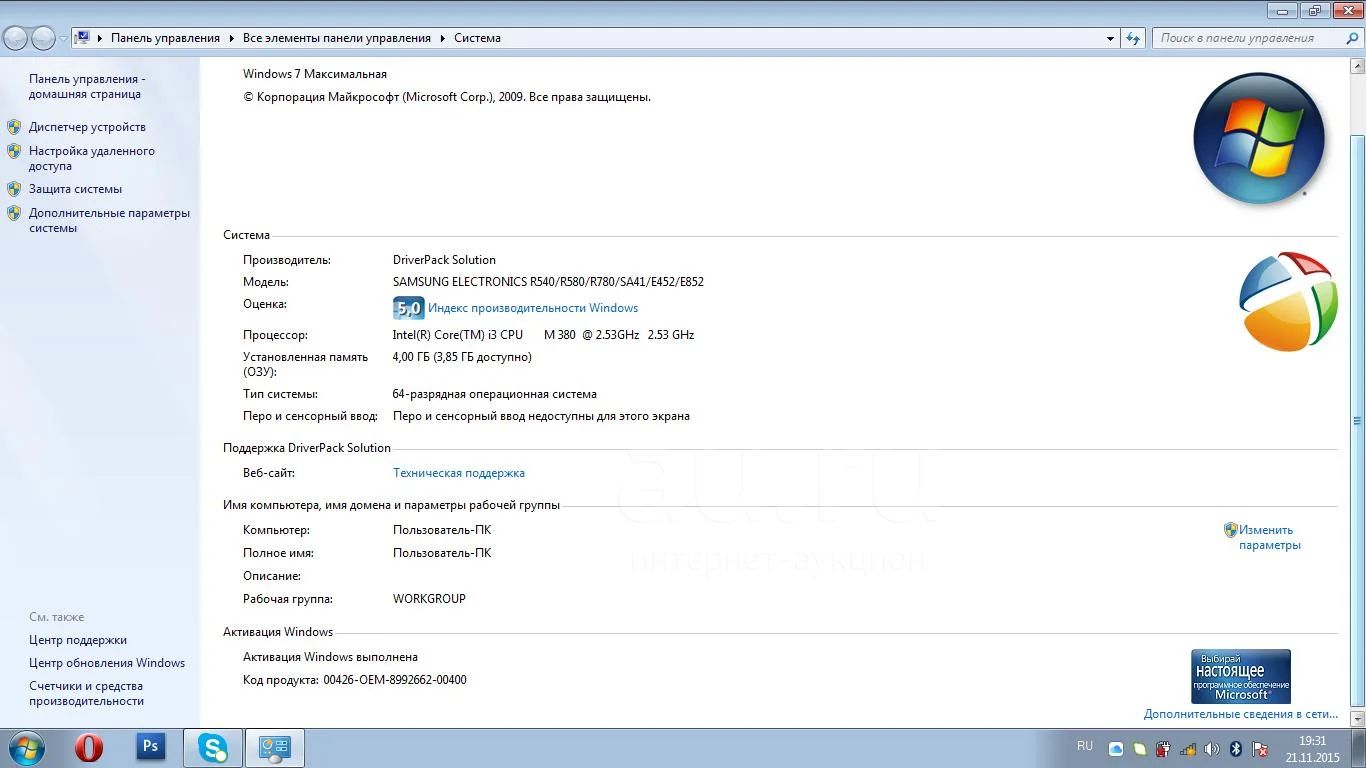The height and width of the screenshot is (768, 1366).
Task: Open Центр обновления Windows link
Action: click(107, 663)
